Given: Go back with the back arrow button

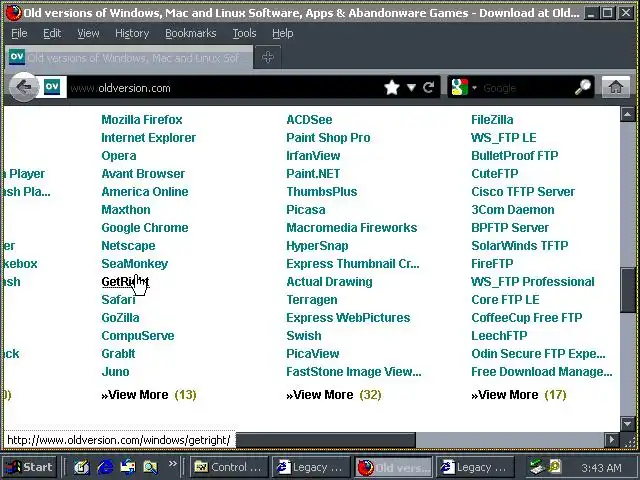Looking at the screenshot, I should coord(24,87).
